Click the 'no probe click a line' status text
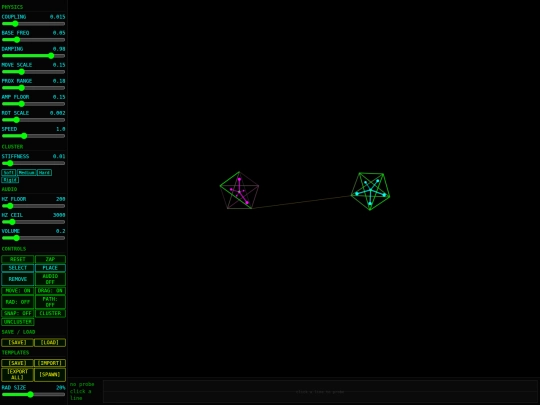Screen dimensions: 540x405 pos(82,391)
